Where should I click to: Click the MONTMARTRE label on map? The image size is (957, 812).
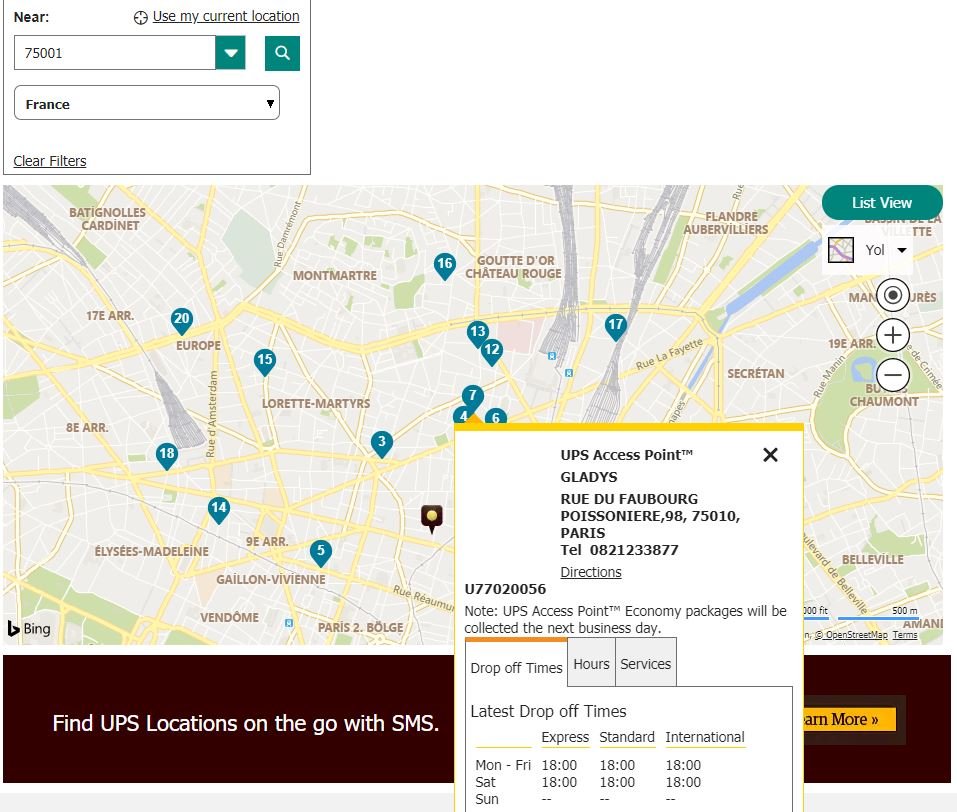tap(334, 275)
